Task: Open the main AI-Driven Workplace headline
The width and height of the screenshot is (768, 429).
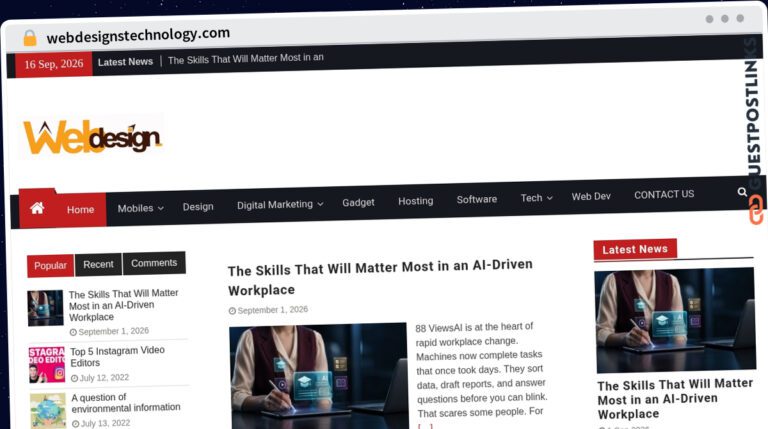Action: click(x=380, y=278)
